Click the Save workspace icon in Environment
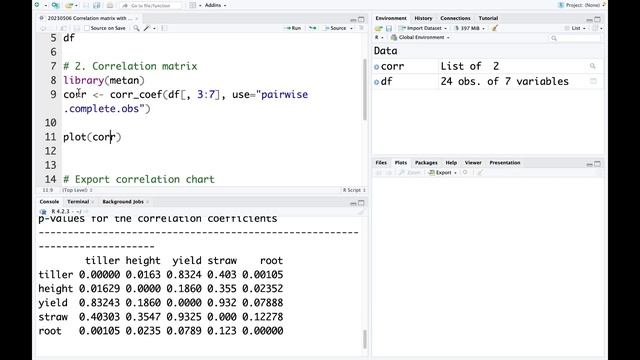 click(x=389, y=28)
